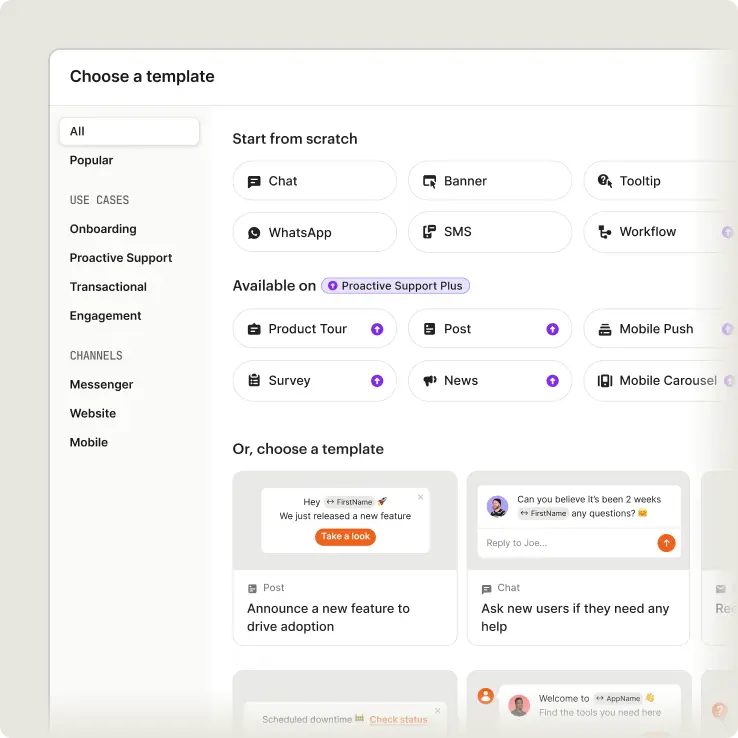Image resolution: width=738 pixels, height=738 pixels.
Task: Choose the Messenger channel filter
Action: click(x=101, y=384)
